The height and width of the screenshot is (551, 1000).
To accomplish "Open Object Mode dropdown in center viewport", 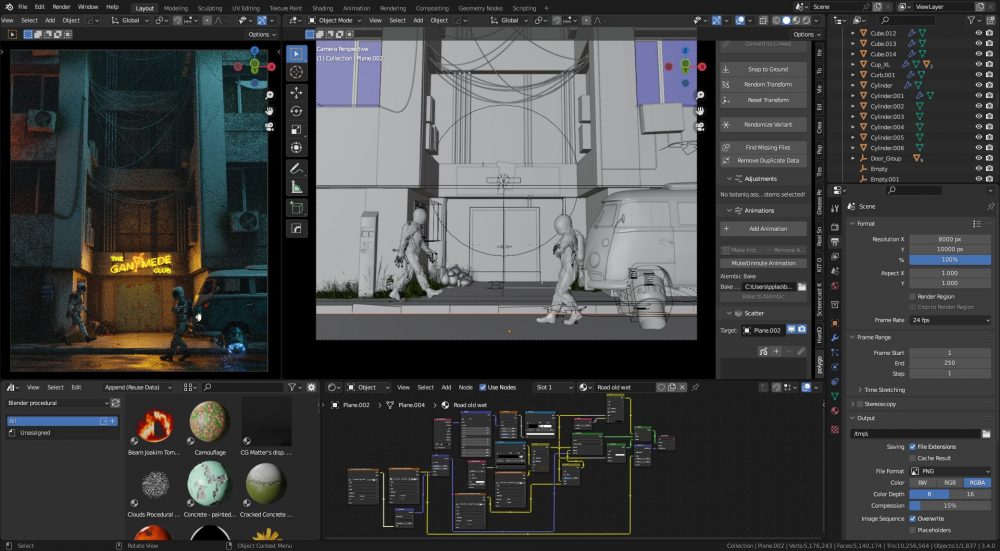I will tap(334, 20).
